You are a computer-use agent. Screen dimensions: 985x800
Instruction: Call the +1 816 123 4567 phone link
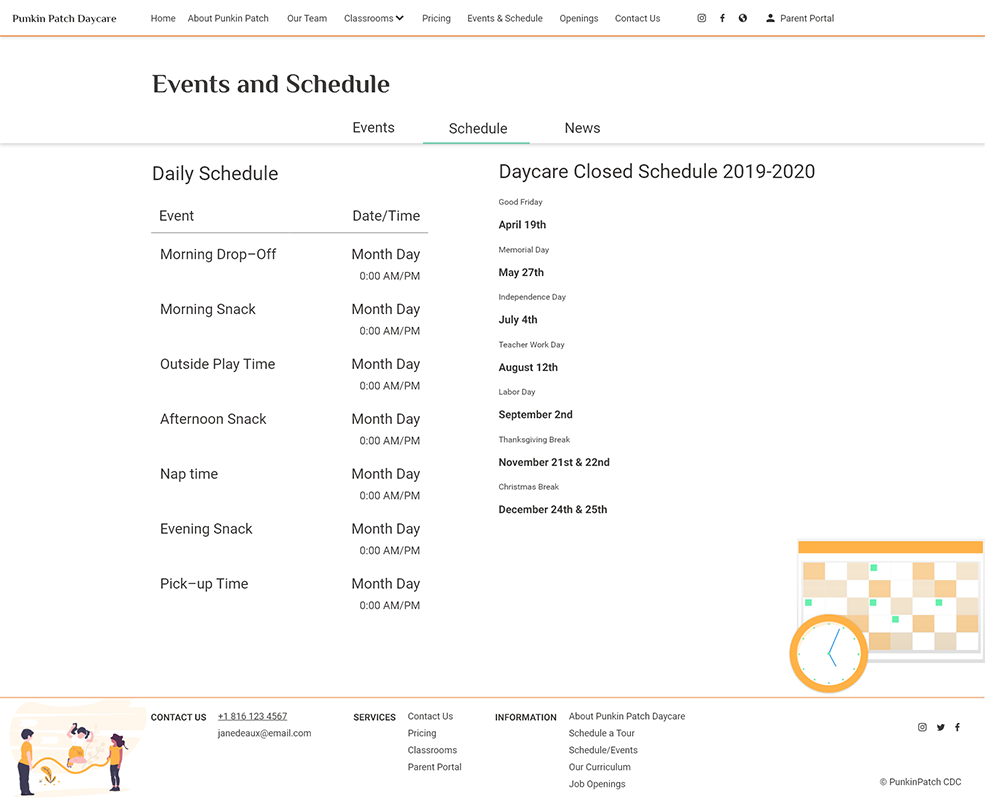[x=252, y=716]
